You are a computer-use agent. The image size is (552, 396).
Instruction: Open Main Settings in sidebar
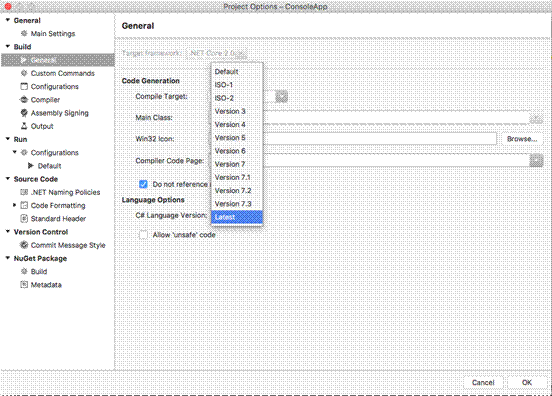tap(53, 33)
